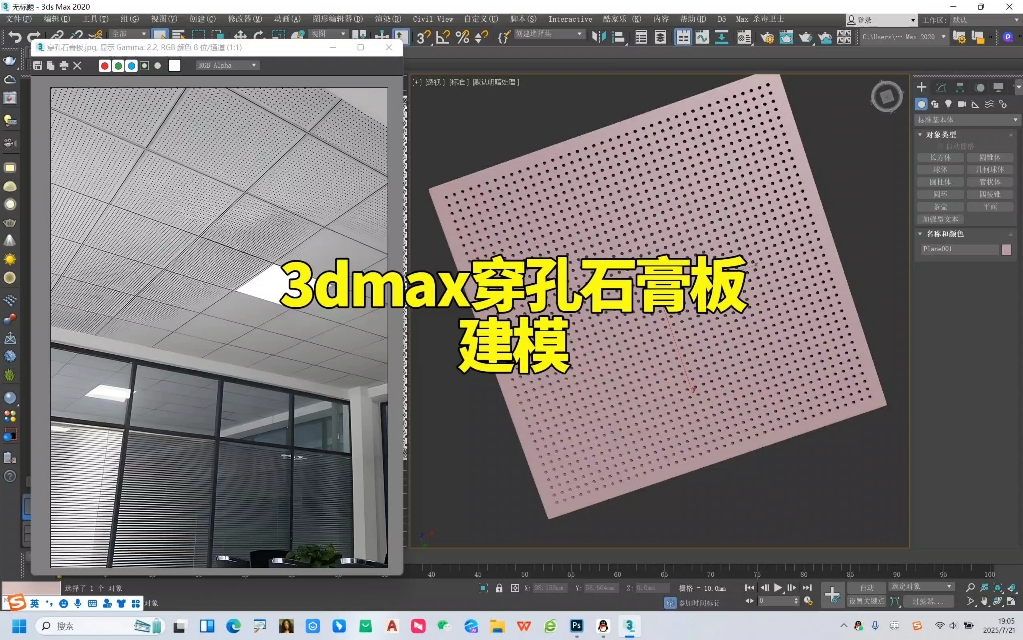The width and height of the screenshot is (1023, 640).
Task: Open the Lights creation category
Action: pyautogui.click(x=948, y=103)
